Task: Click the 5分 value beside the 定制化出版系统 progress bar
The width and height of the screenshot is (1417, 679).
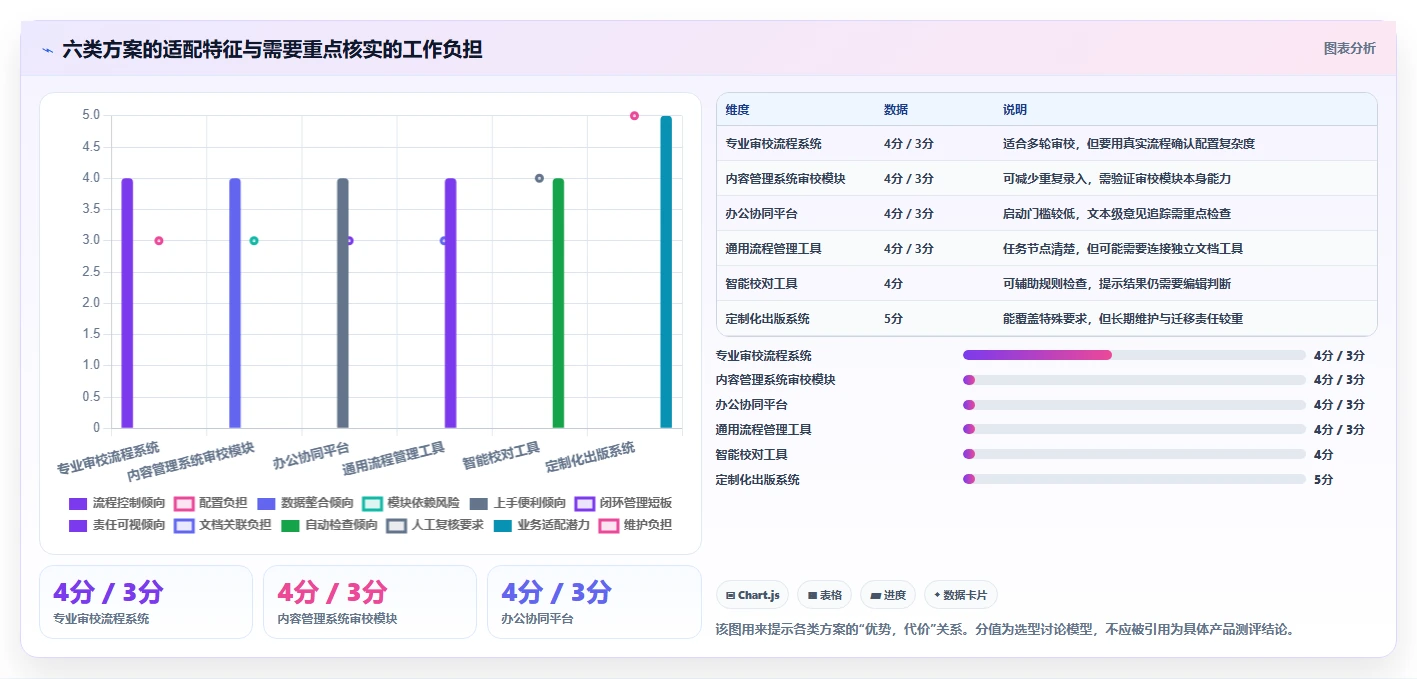Action: (x=1323, y=480)
